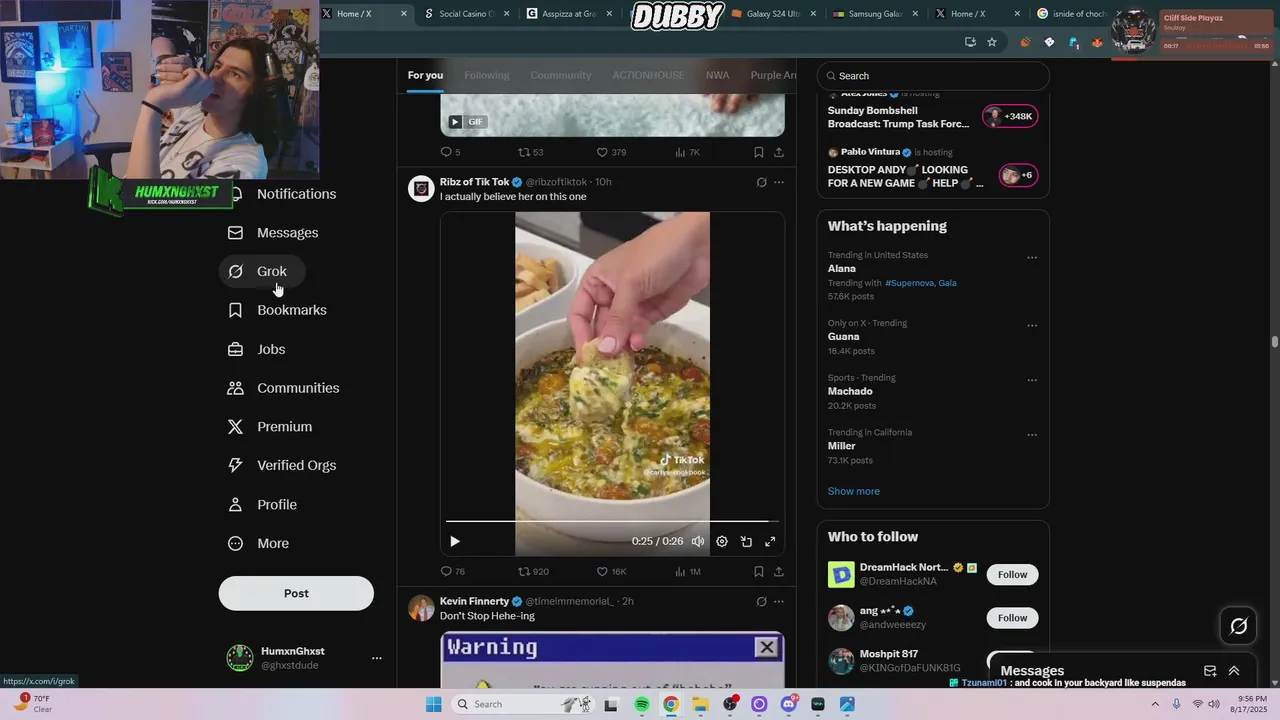Expand the video to fullscreen
This screenshot has width=1280, height=720.
770,541
